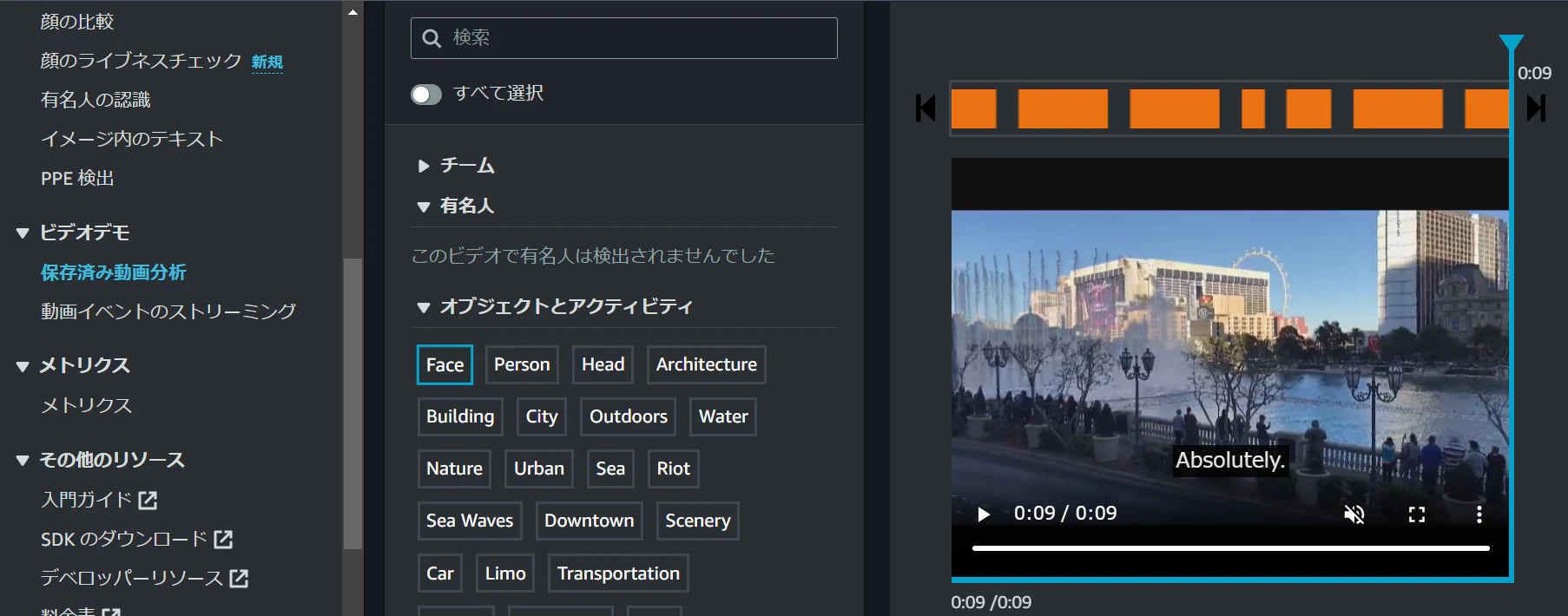Open the デベロッパーリソース link

click(x=132, y=578)
